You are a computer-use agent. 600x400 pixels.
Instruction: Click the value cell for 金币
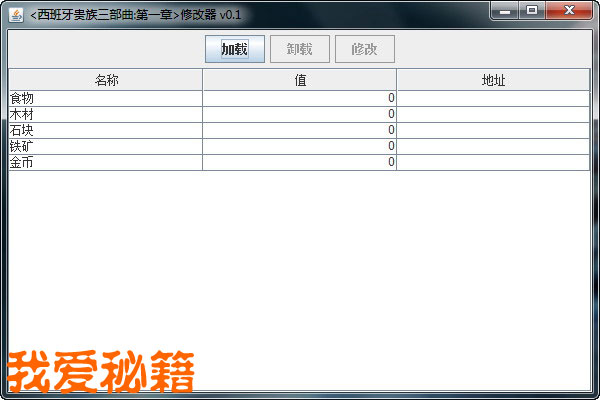coord(300,162)
